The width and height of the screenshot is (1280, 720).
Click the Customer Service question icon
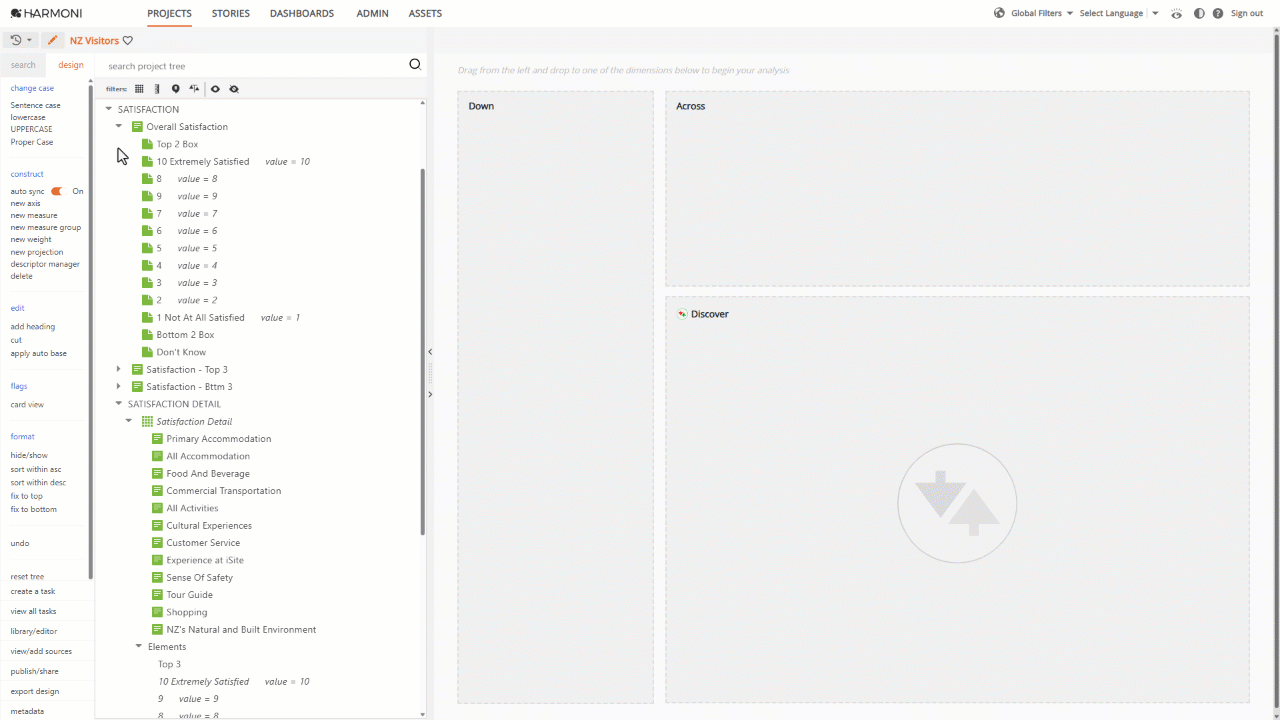[x=157, y=543]
